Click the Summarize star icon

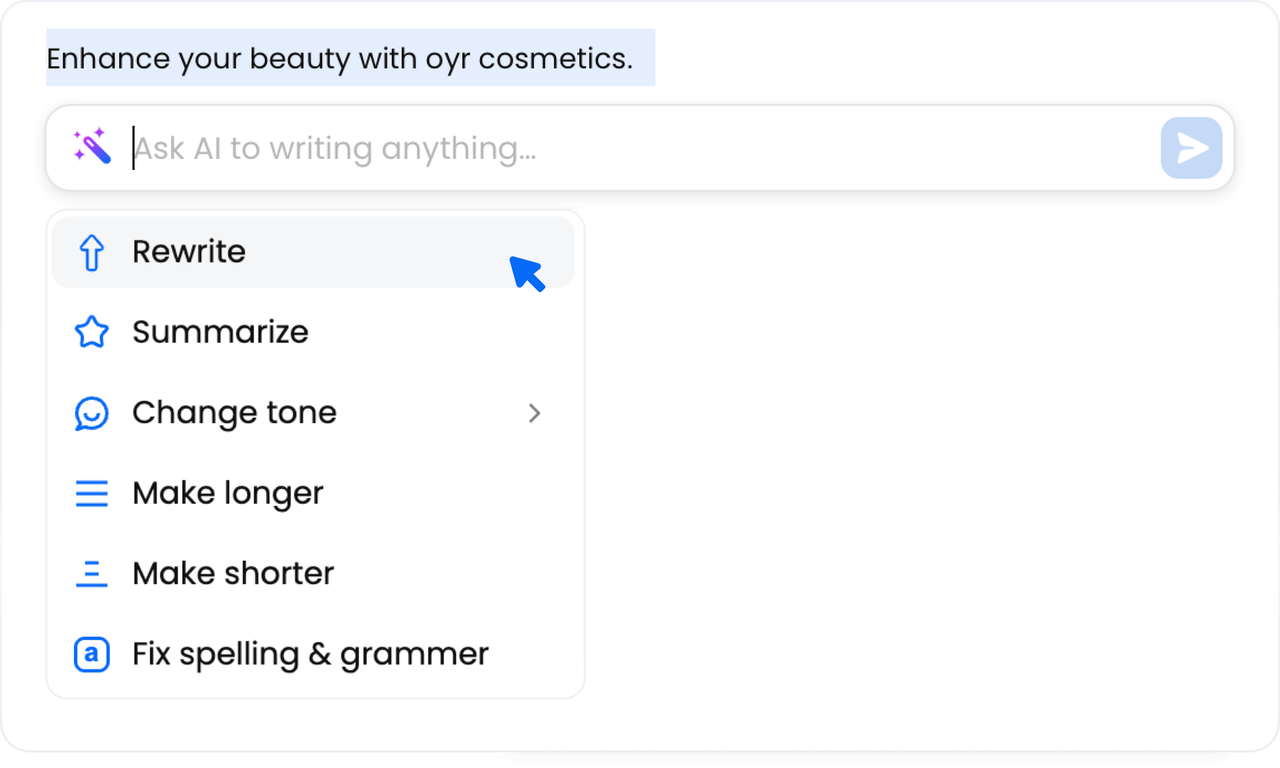point(91,332)
